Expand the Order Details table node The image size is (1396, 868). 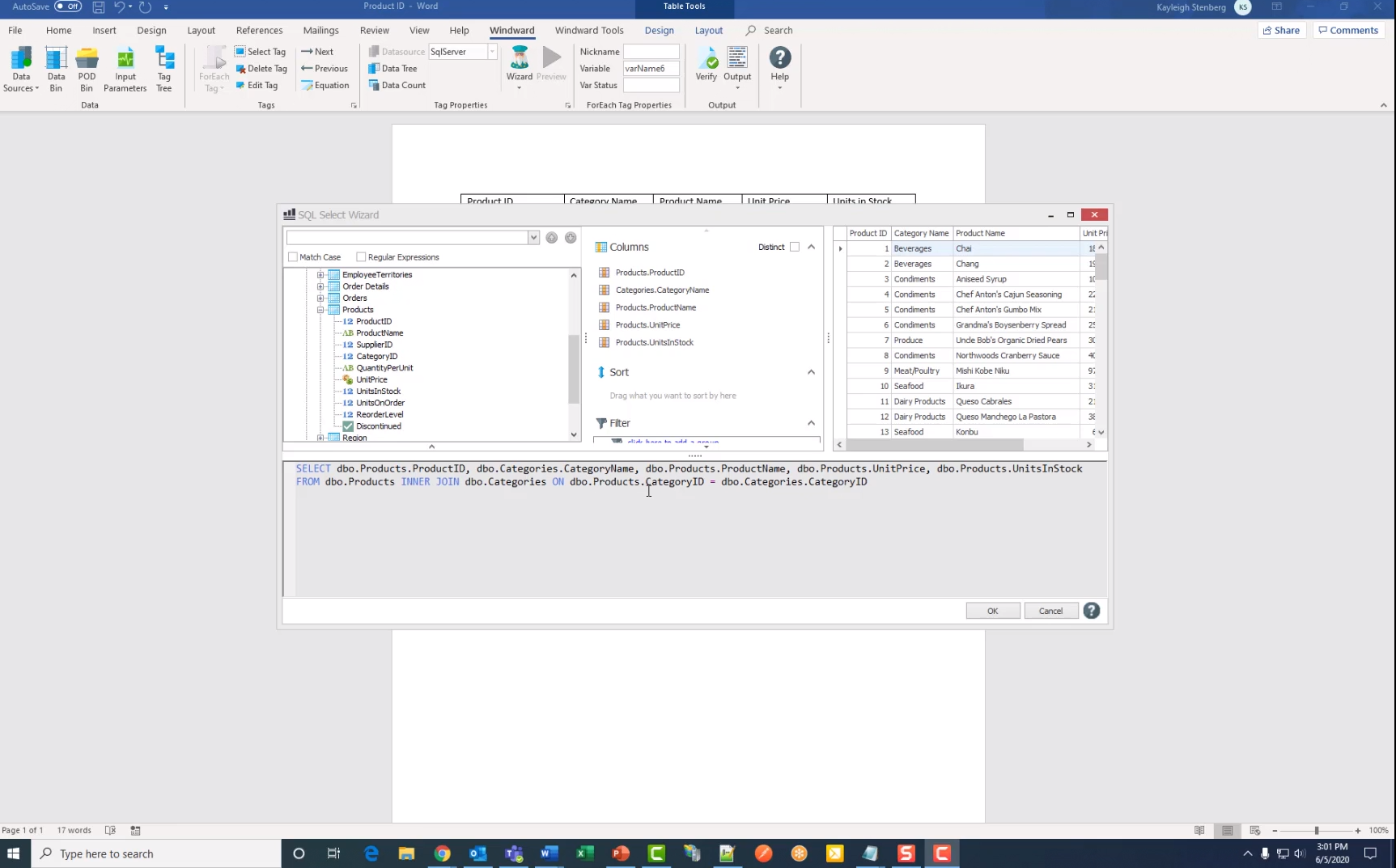pos(320,286)
